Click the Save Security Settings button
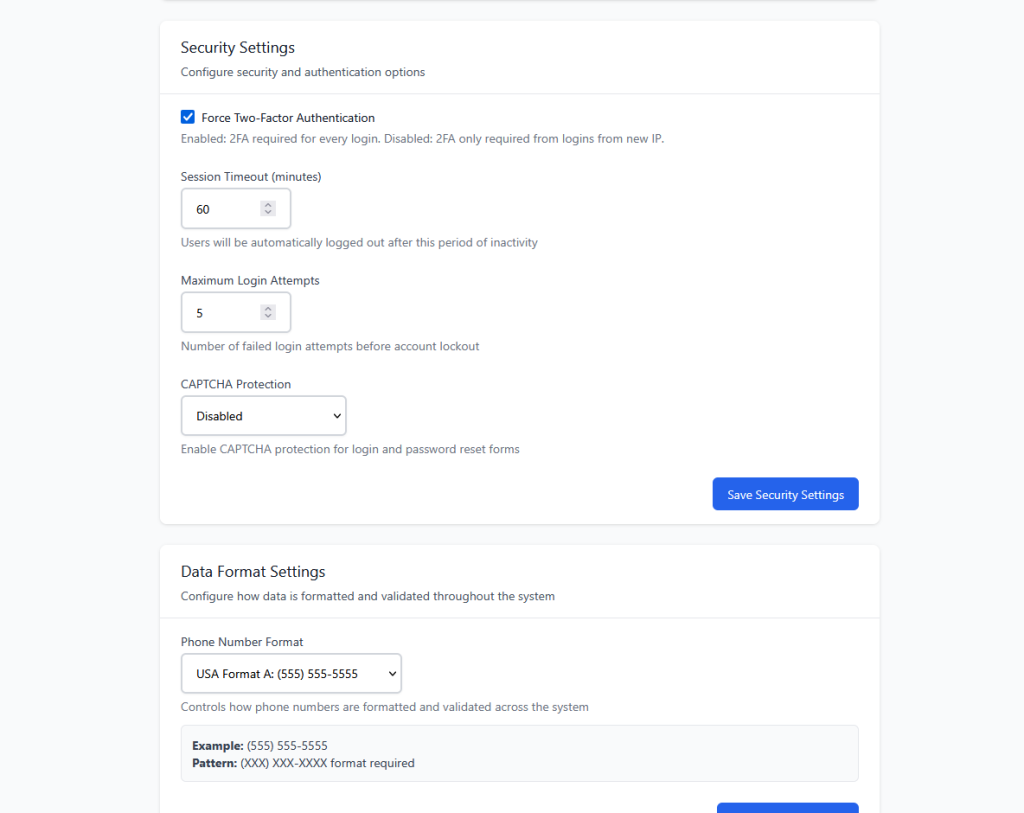 [x=785, y=493]
